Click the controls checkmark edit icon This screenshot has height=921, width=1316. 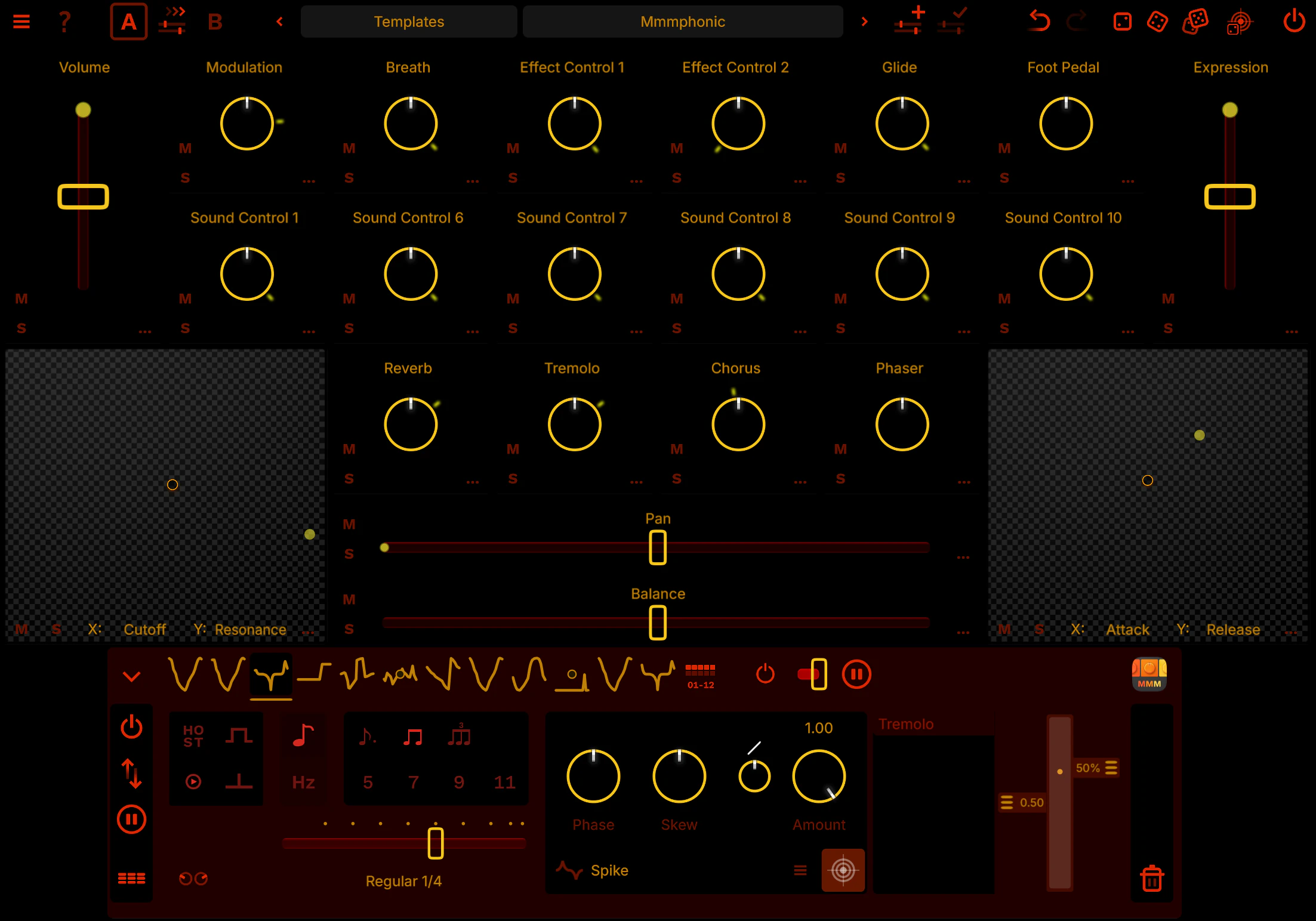coord(952,21)
